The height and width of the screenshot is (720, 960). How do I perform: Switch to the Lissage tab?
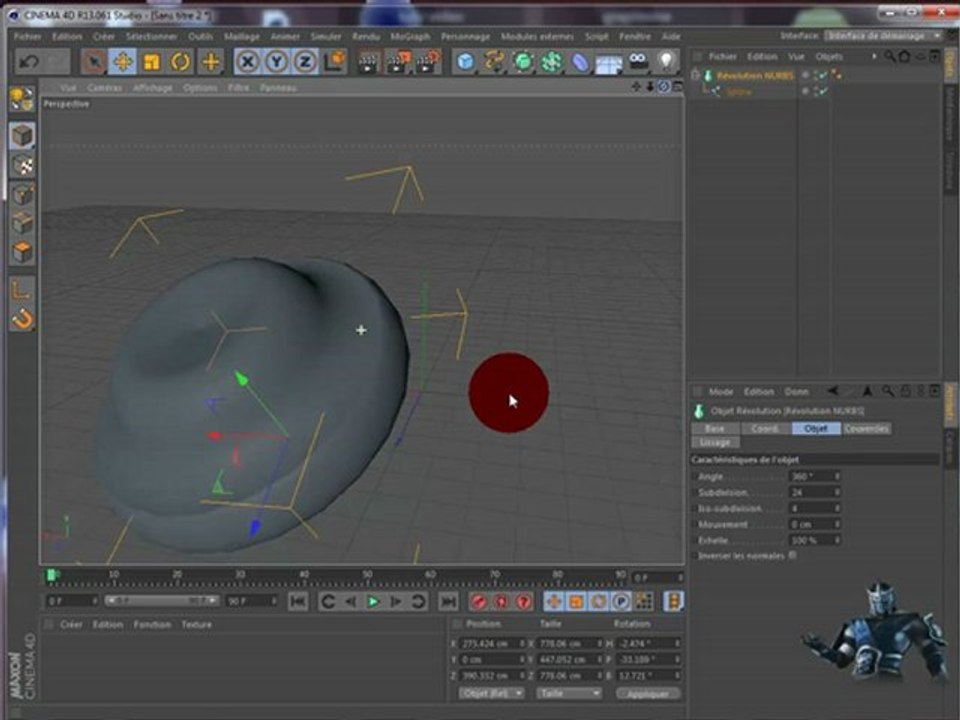point(715,442)
